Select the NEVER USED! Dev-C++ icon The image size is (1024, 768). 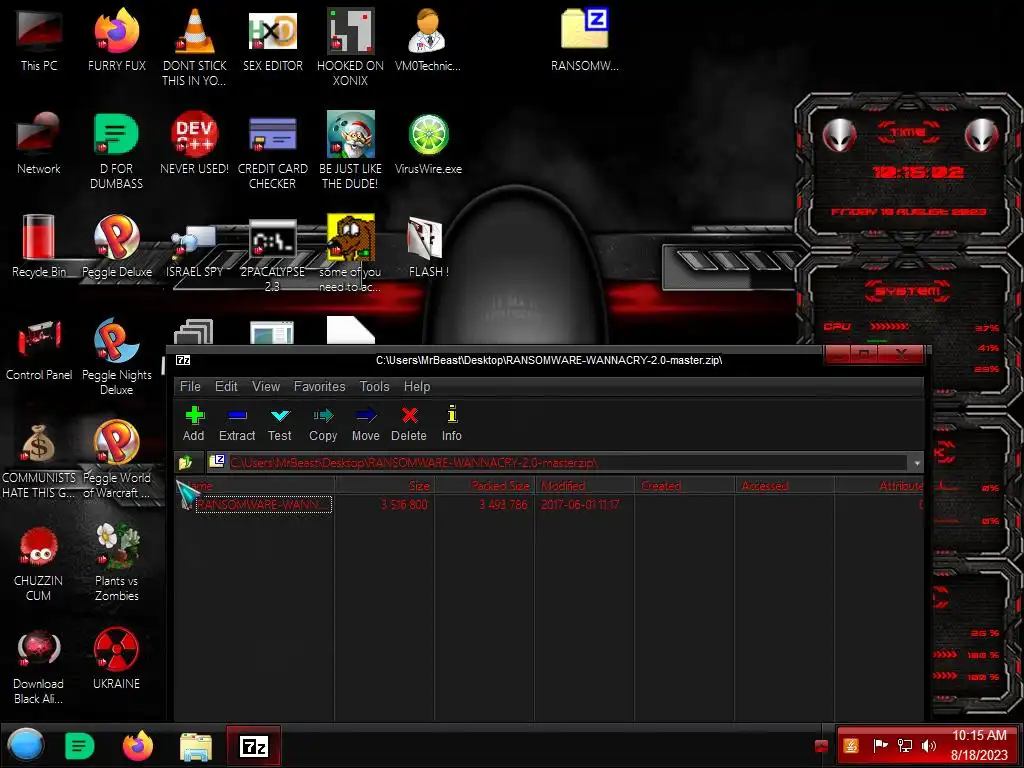(x=195, y=144)
